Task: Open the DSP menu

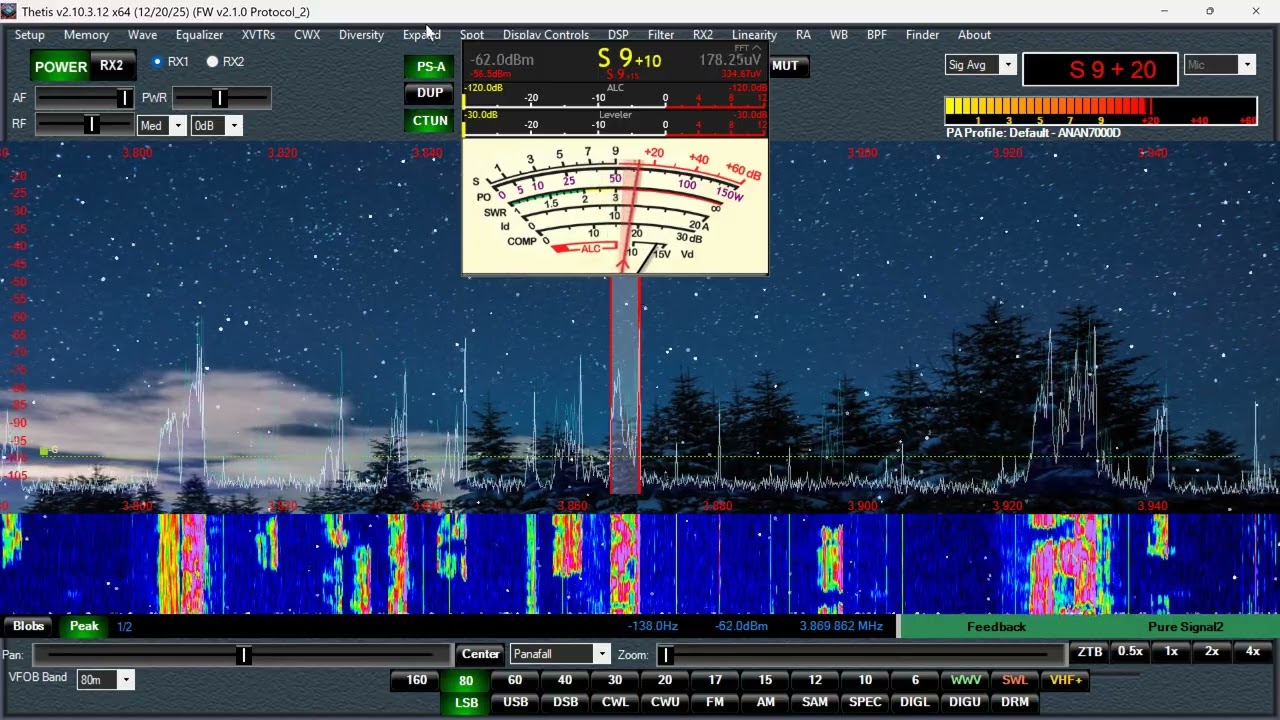Action: tap(618, 35)
